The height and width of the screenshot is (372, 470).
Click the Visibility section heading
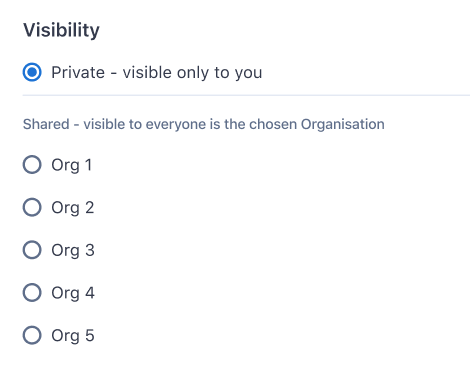[61, 30]
